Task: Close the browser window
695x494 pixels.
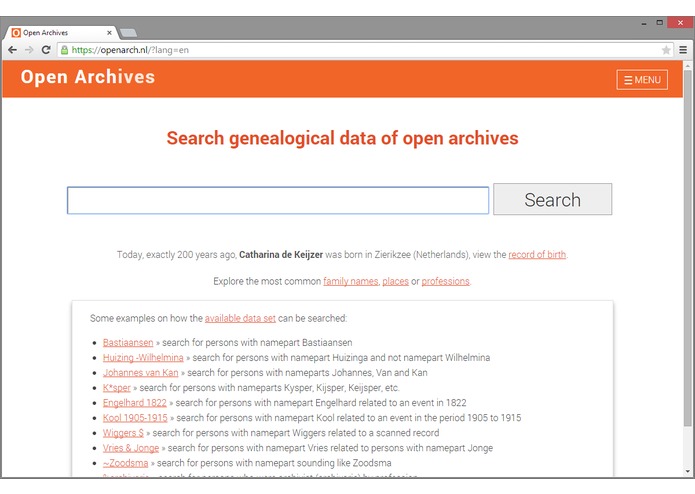Action: [x=680, y=23]
